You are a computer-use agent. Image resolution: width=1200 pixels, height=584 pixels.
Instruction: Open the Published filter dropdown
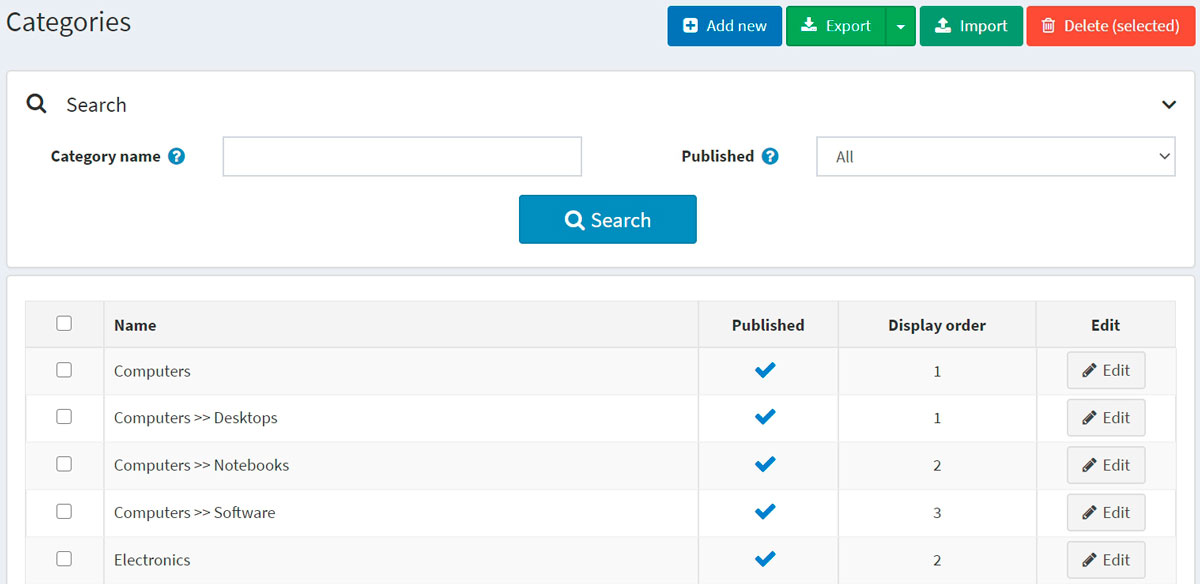coord(995,157)
